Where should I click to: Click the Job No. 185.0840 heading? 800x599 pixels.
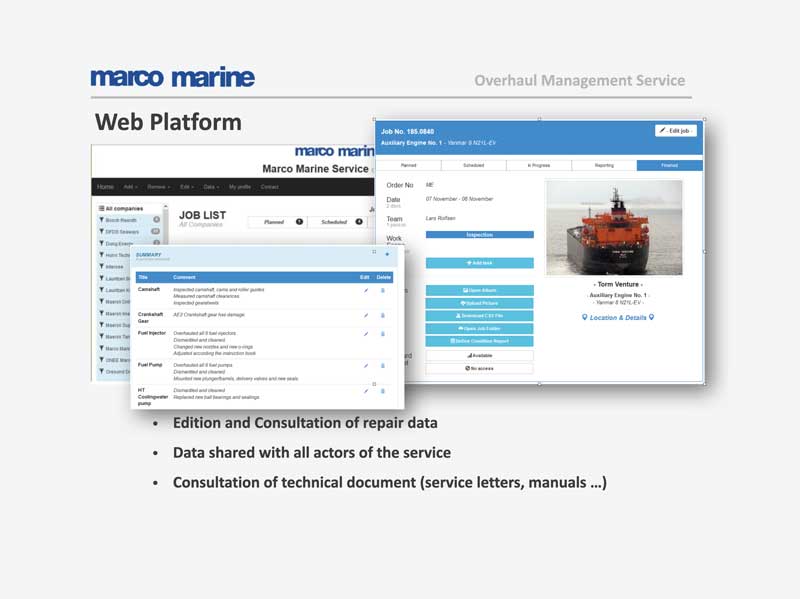(407, 131)
